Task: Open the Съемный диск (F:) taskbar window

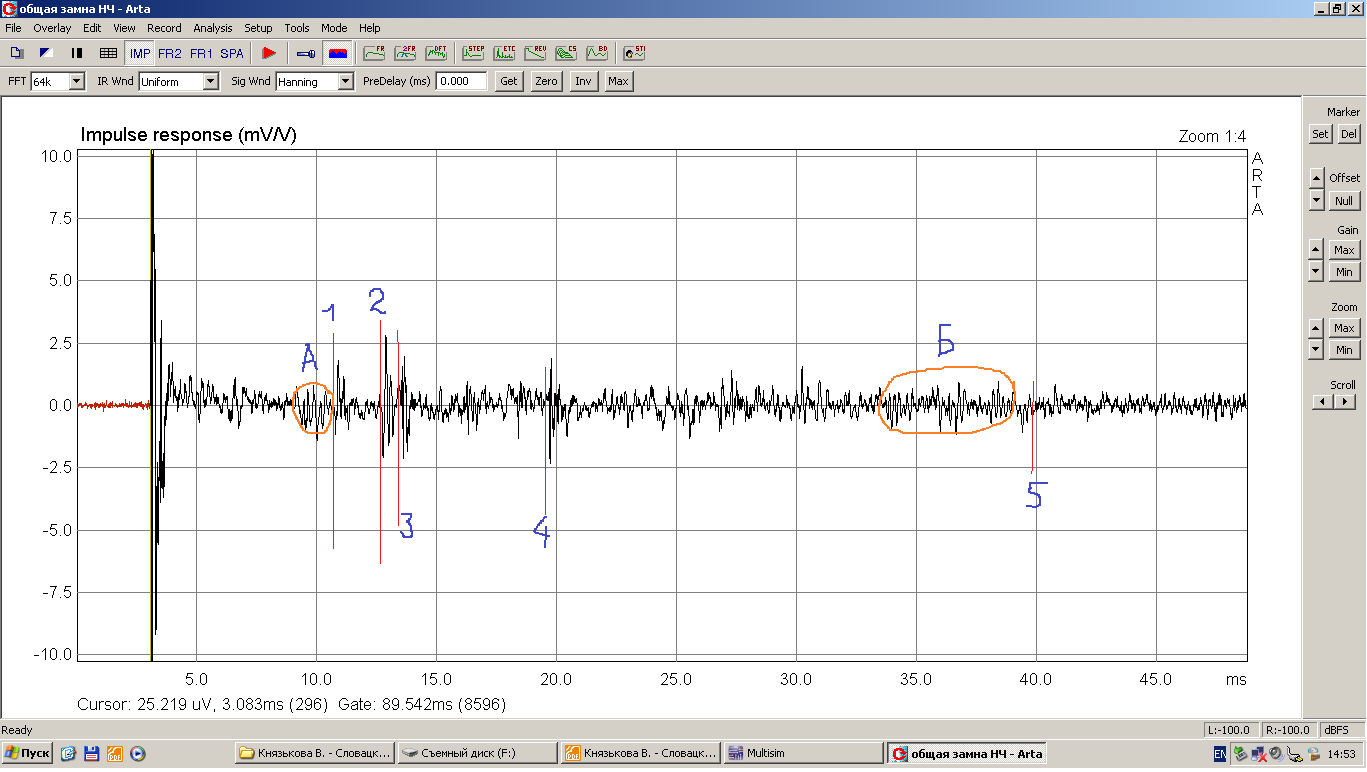Action: pos(477,753)
